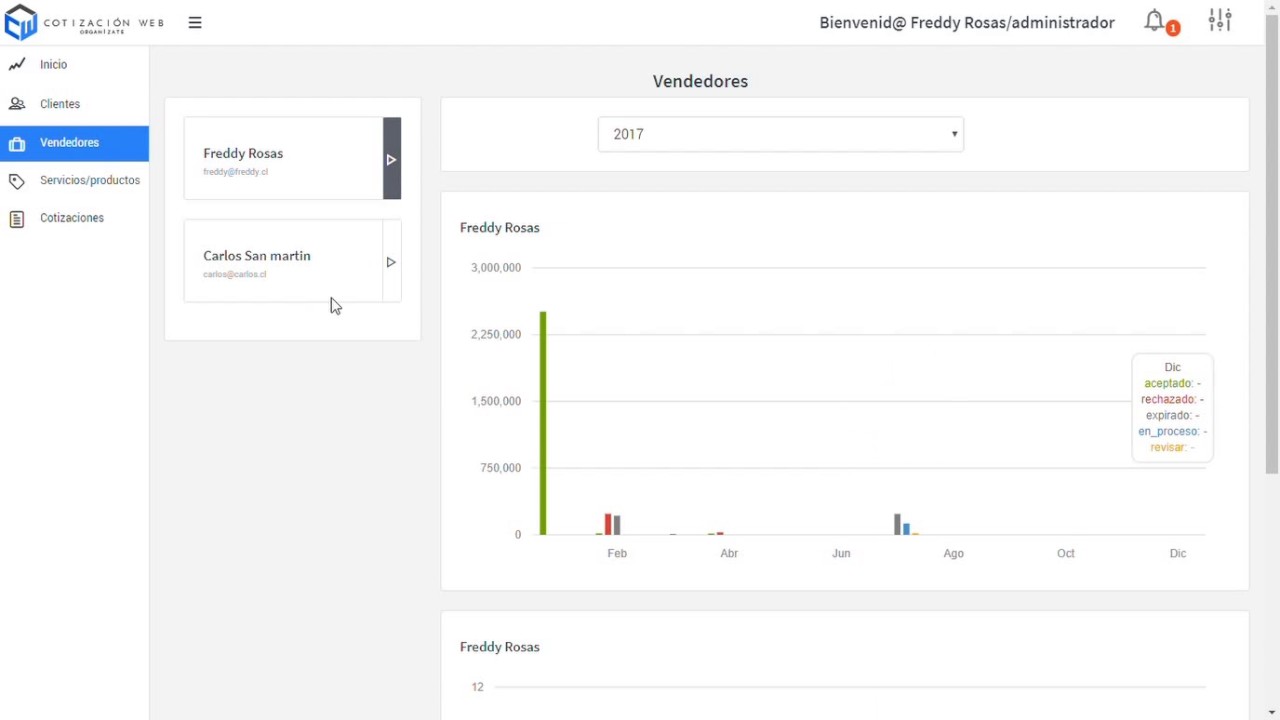Image resolution: width=1280 pixels, height=720 pixels.
Task: Toggle the hamburger sidebar menu
Action: click(x=195, y=22)
